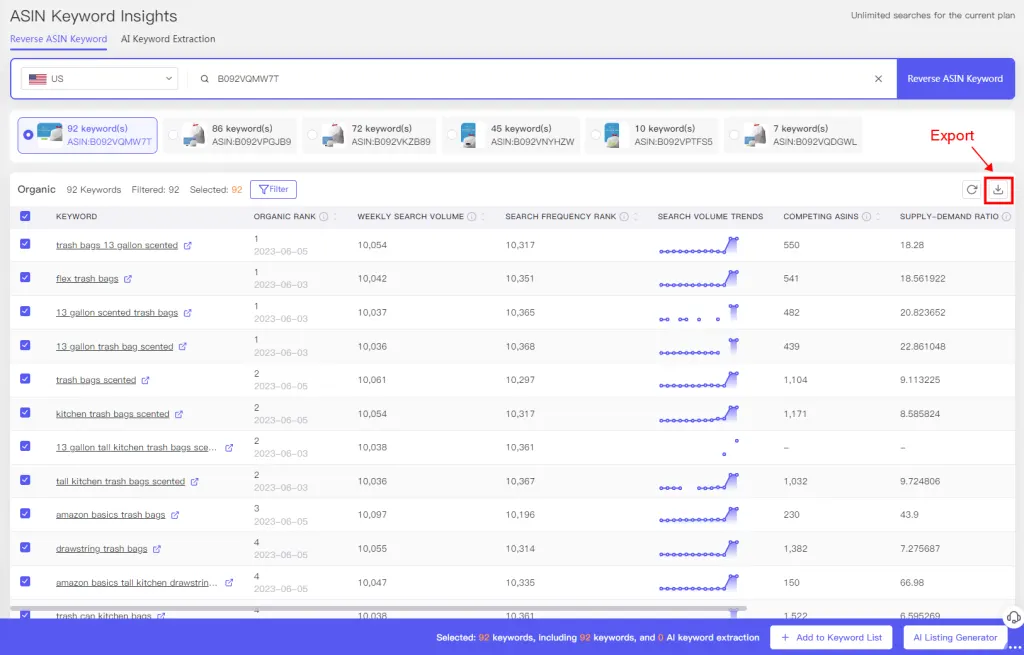Open the AI Listing Generator button
The width and height of the screenshot is (1024, 655).
(x=955, y=637)
